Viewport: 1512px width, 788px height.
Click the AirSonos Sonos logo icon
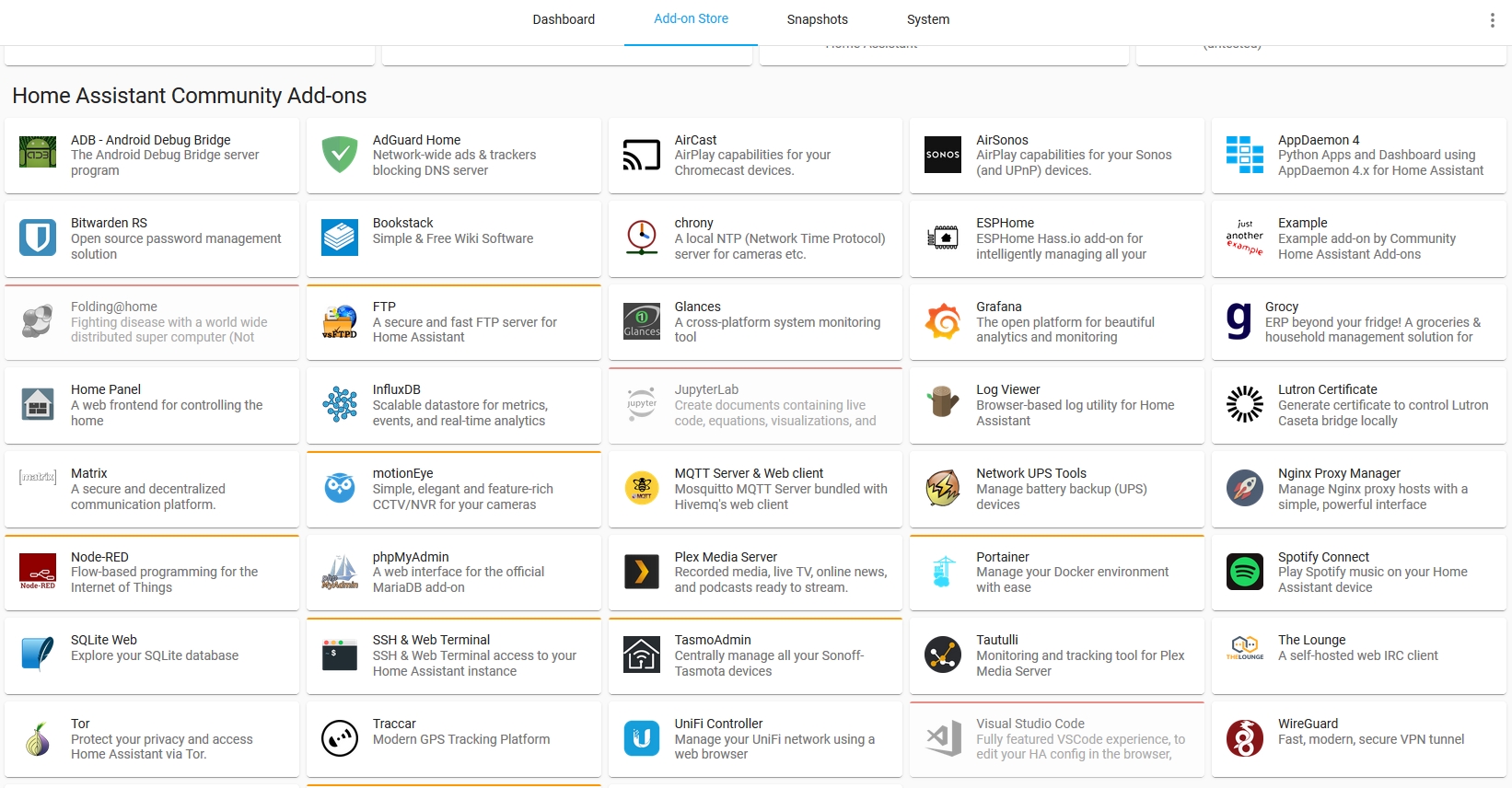click(943, 155)
